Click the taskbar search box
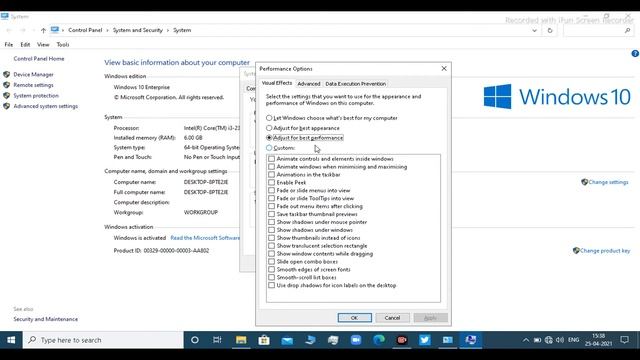Screen dimensions: 640x360 point(103,340)
